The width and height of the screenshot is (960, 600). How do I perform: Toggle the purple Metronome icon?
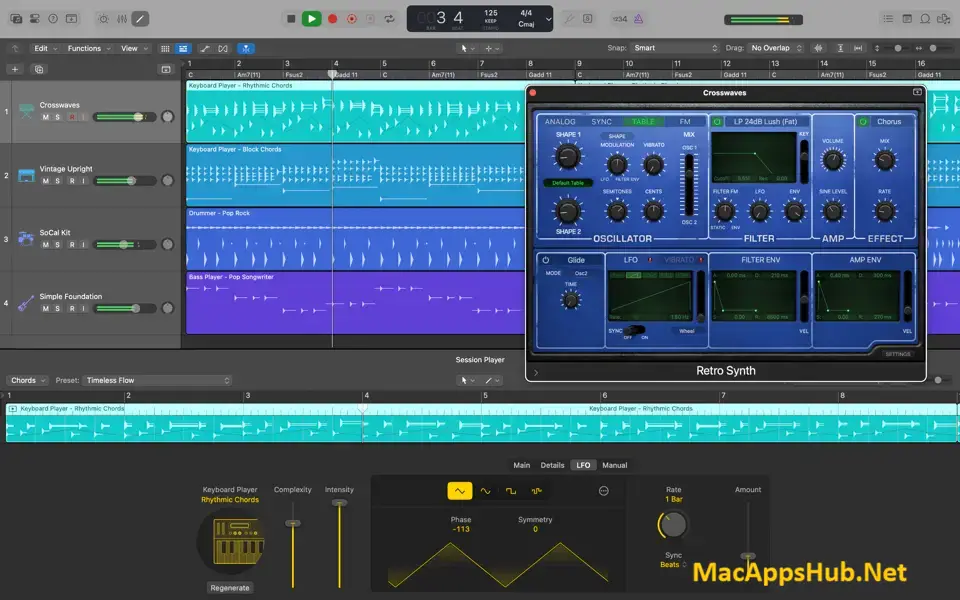click(x=639, y=19)
